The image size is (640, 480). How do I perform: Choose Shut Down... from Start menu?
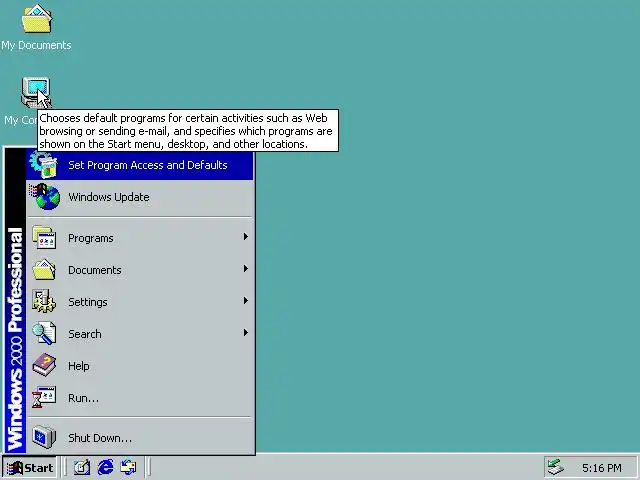(x=140, y=438)
